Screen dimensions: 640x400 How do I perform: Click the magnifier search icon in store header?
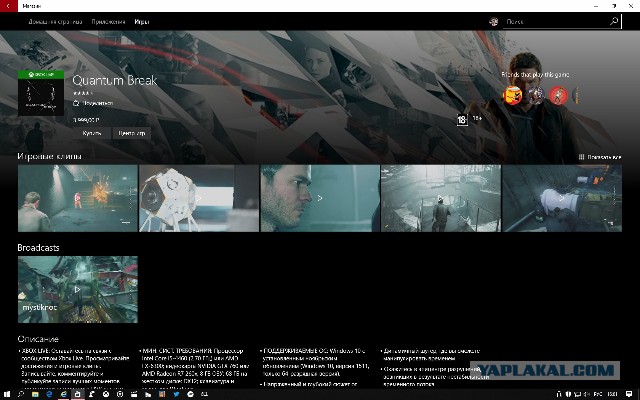tap(614, 21)
